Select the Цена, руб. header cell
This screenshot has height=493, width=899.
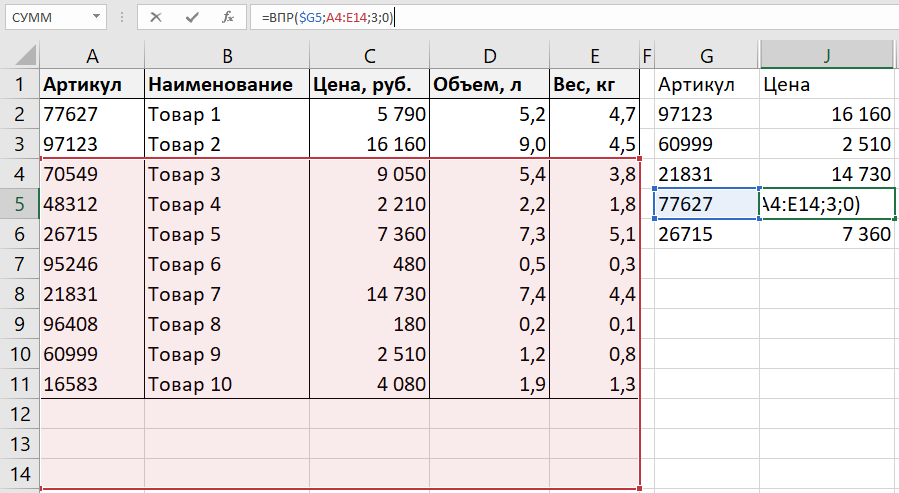pyautogui.click(x=369, y=85)
